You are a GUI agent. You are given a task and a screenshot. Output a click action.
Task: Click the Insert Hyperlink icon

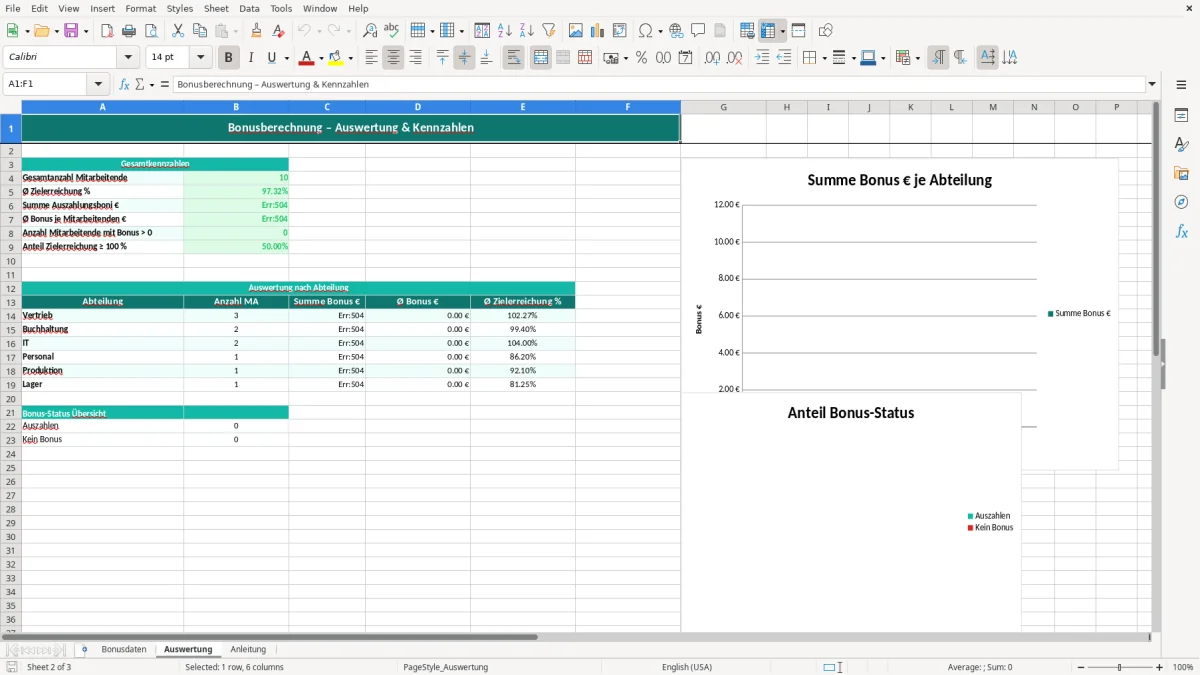click(x=676, y=31)
